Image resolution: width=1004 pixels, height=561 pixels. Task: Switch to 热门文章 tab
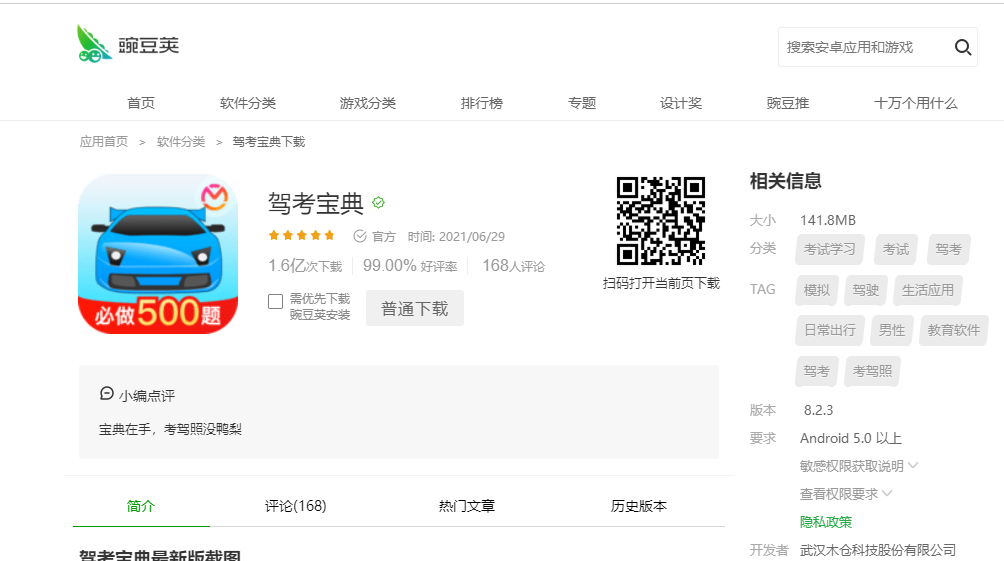(467, 506)
